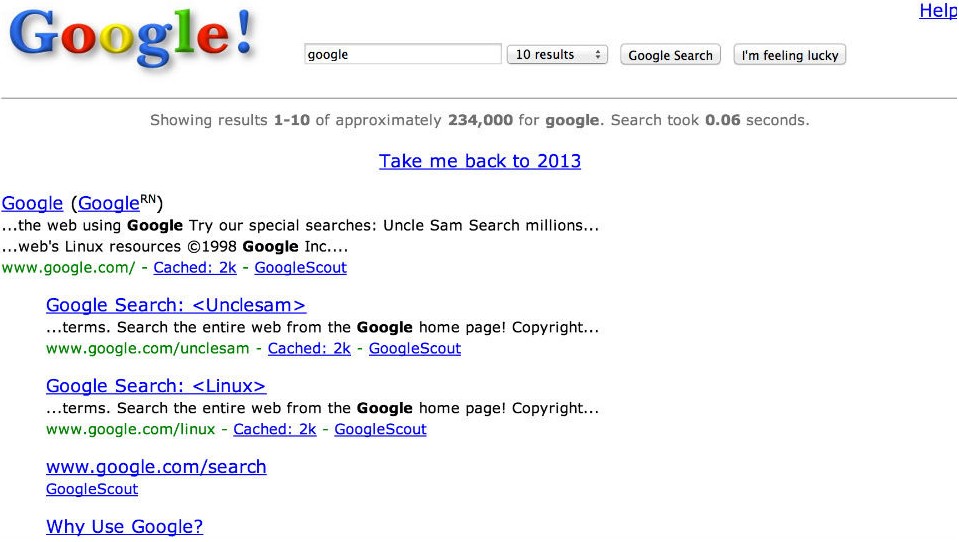Focus the search field containing google
This screenshot has height=542, width=959.
(402, 54)
